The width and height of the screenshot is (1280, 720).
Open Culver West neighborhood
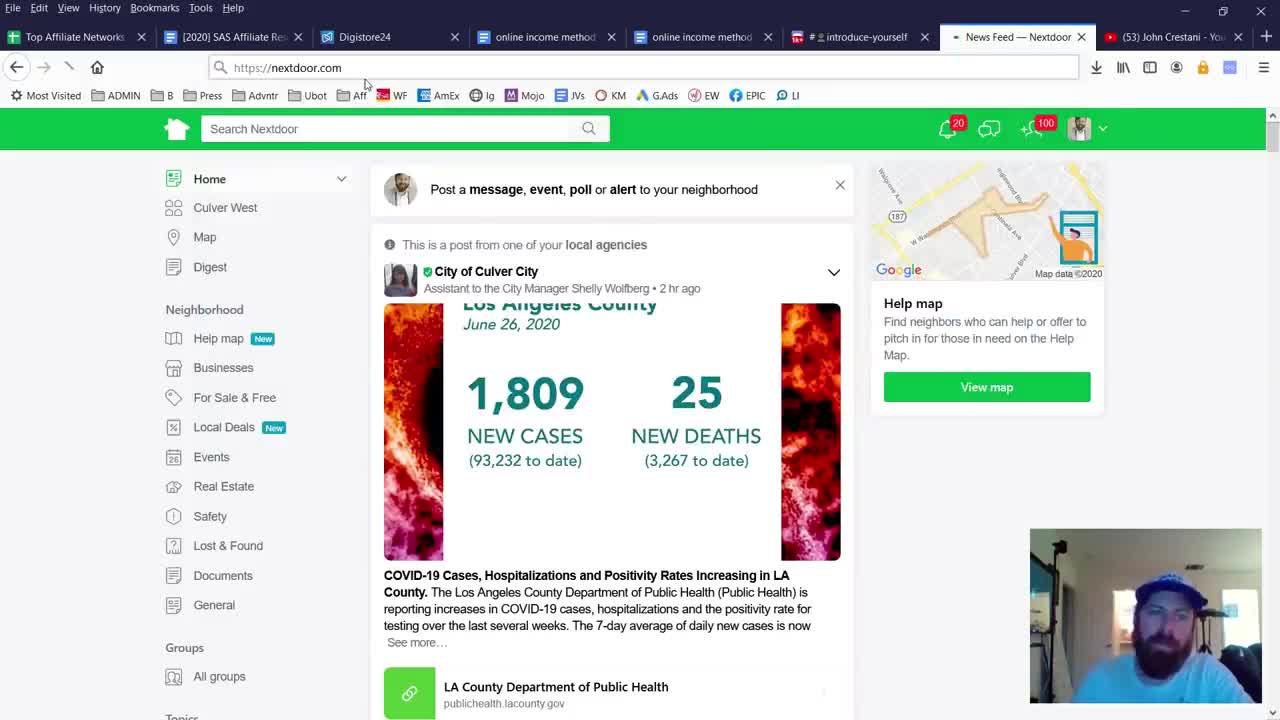pos(225,208)
